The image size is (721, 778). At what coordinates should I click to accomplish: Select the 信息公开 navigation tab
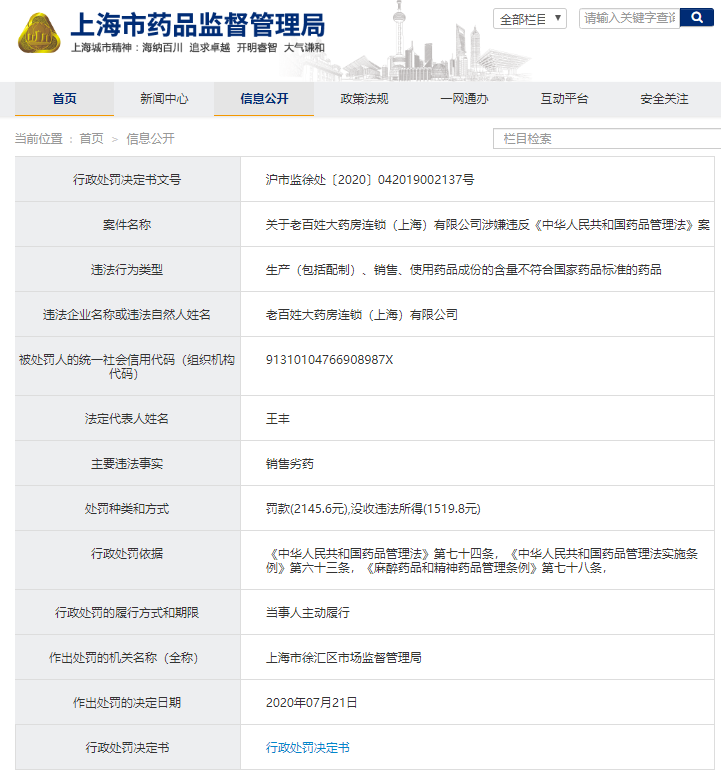[x=264, y=99]
